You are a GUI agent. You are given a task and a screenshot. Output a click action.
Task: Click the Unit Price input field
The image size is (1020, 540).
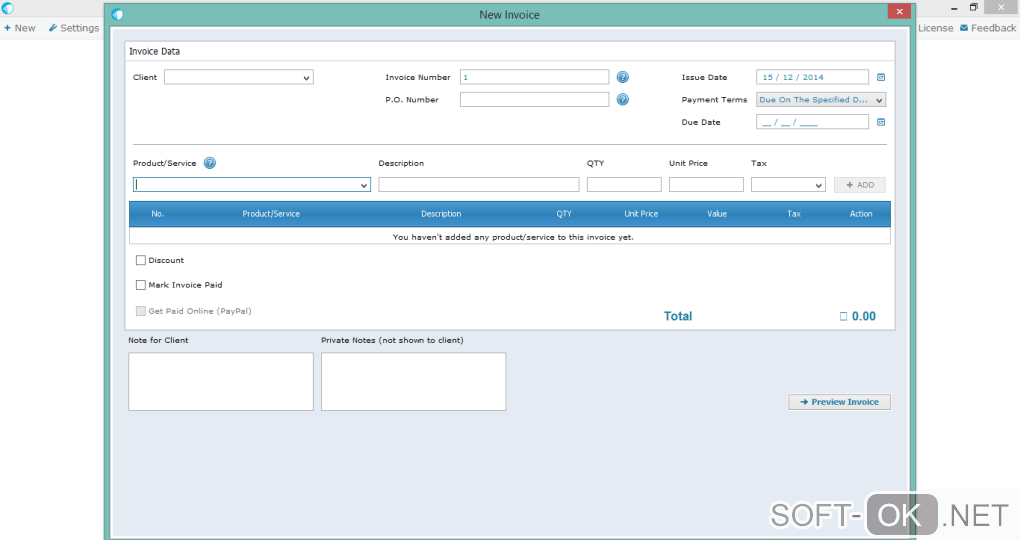(x=706, y=185)
